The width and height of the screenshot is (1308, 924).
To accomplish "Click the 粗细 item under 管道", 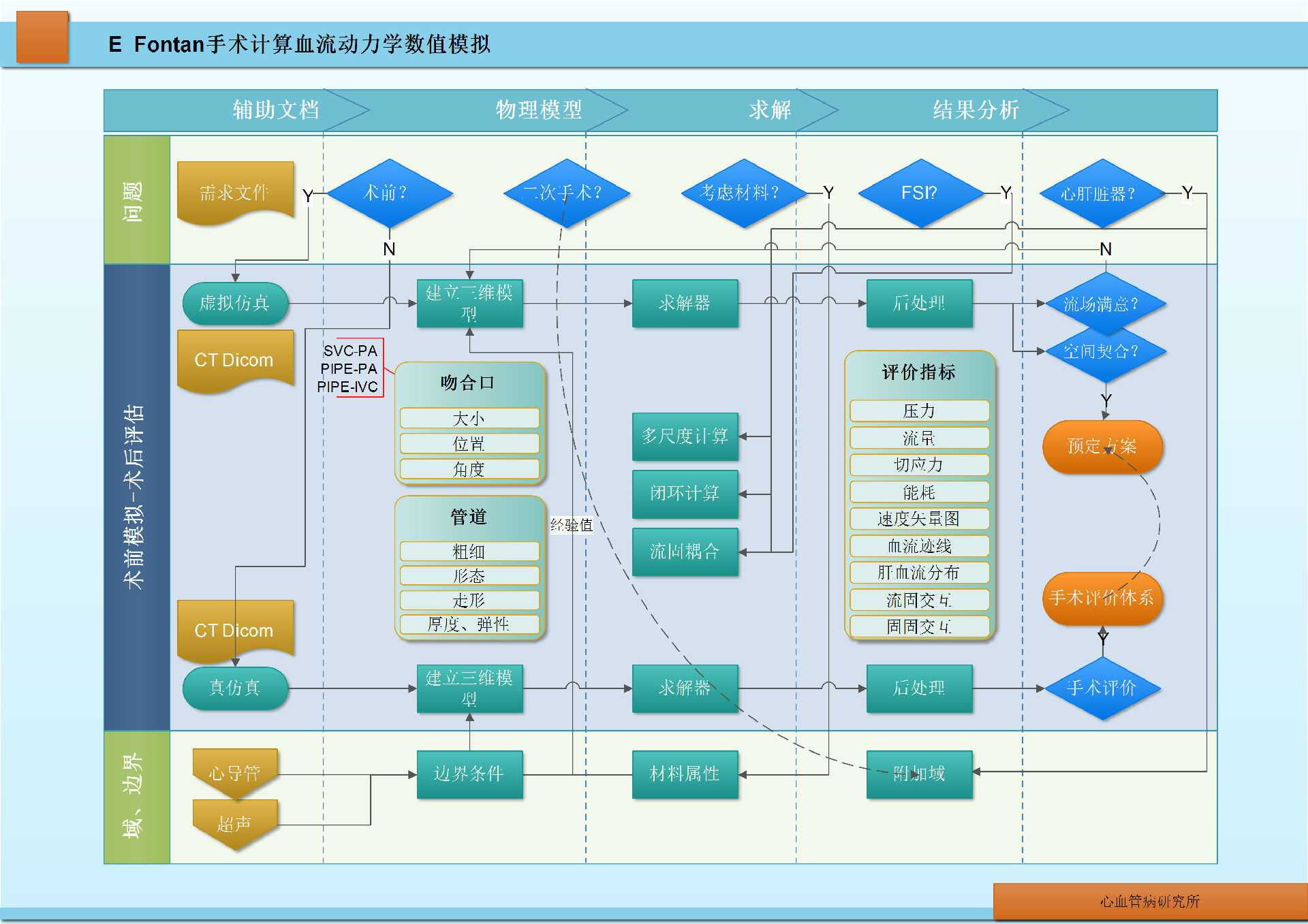I will 469,552.
